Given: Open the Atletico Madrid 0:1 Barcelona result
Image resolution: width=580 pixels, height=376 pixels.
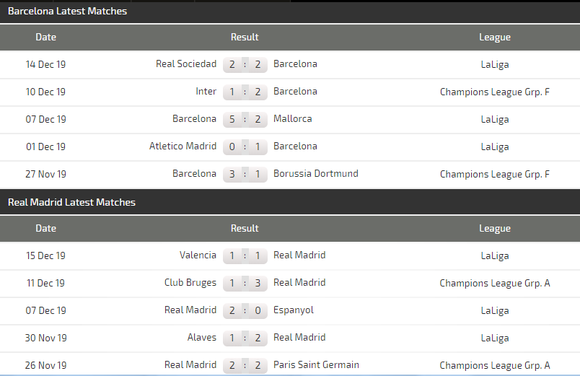Looking at the screenshot, I should (245, 147).
